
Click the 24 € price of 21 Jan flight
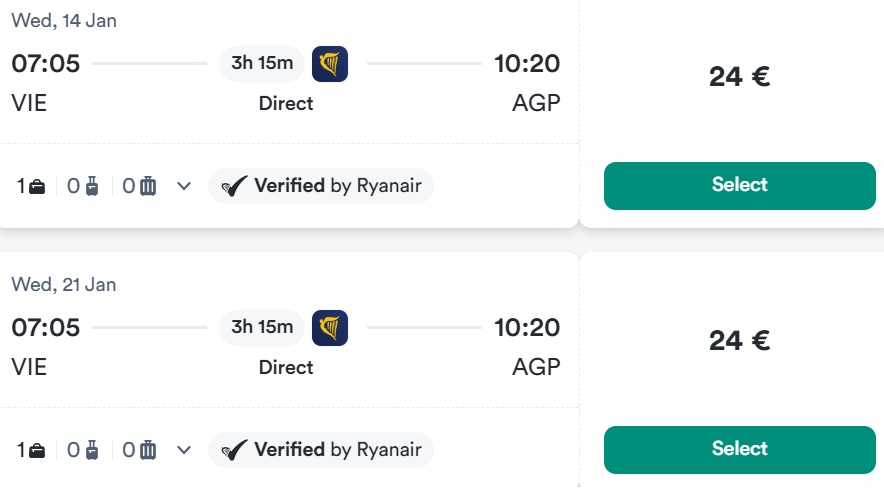(x=739, y=341)
